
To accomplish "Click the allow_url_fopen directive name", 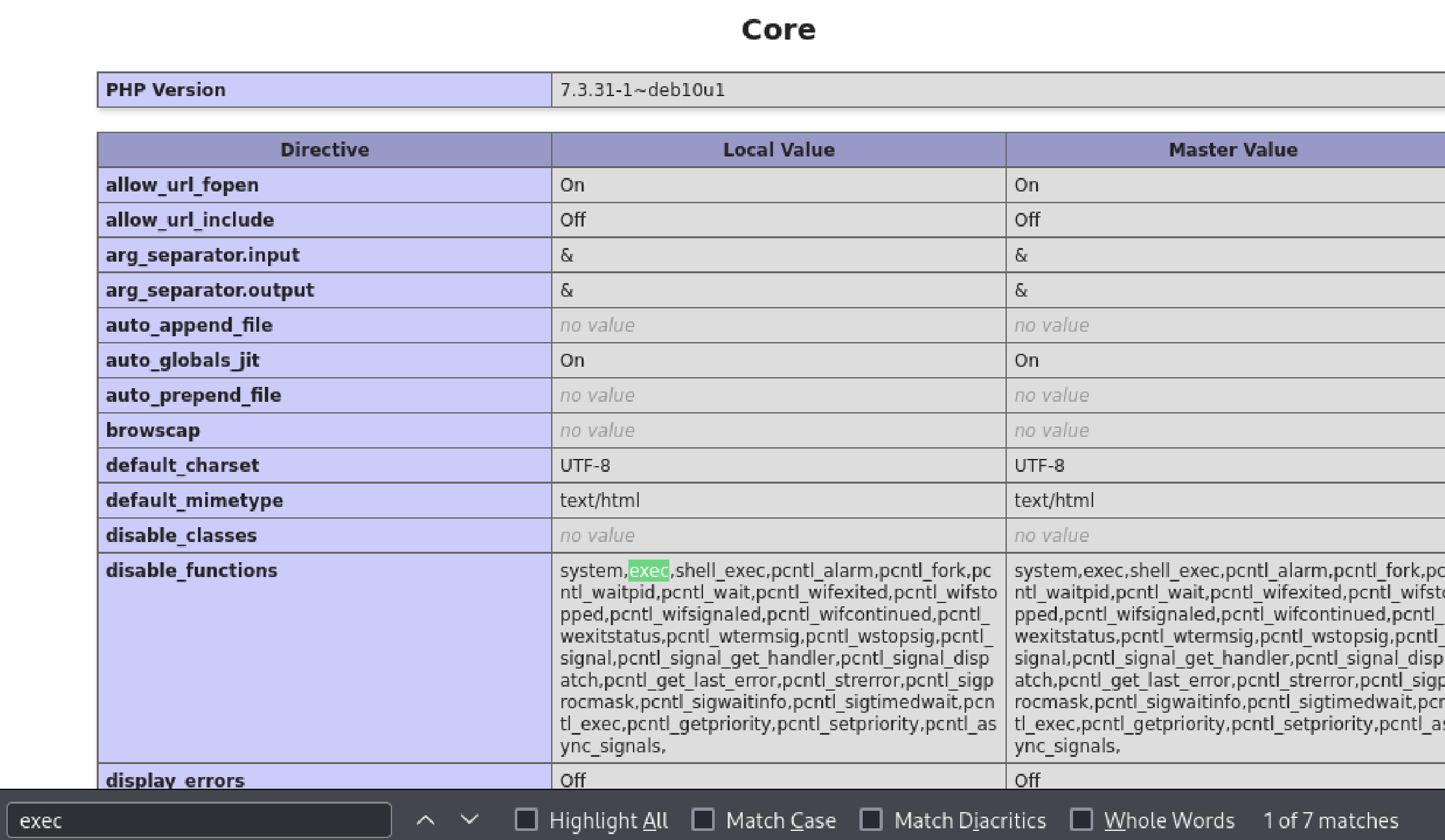I will tap(182, 185).
